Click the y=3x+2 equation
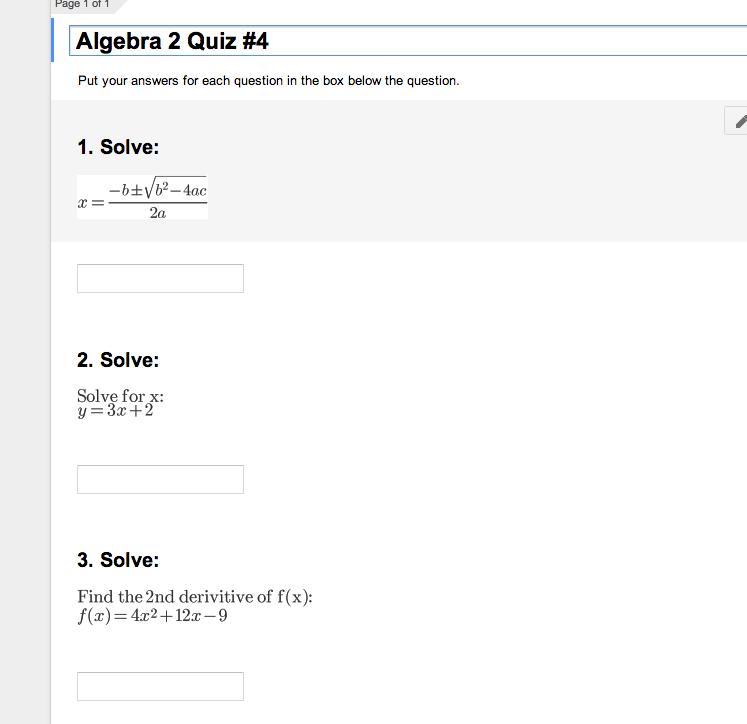The height and width of the screenshot is (724, 747). (116, 411)
